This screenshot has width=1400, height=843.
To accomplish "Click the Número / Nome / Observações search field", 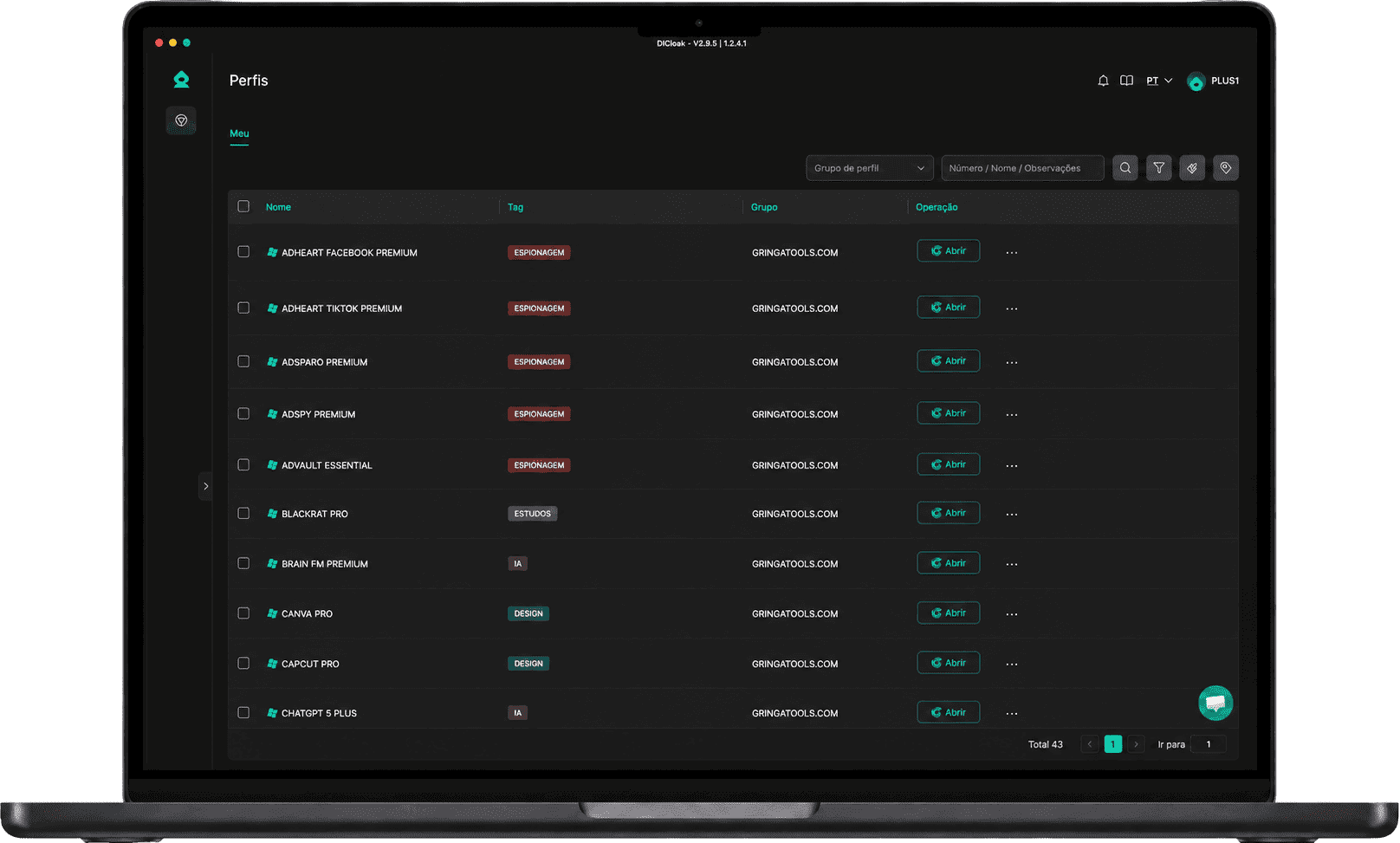I will coord(1022,168).
